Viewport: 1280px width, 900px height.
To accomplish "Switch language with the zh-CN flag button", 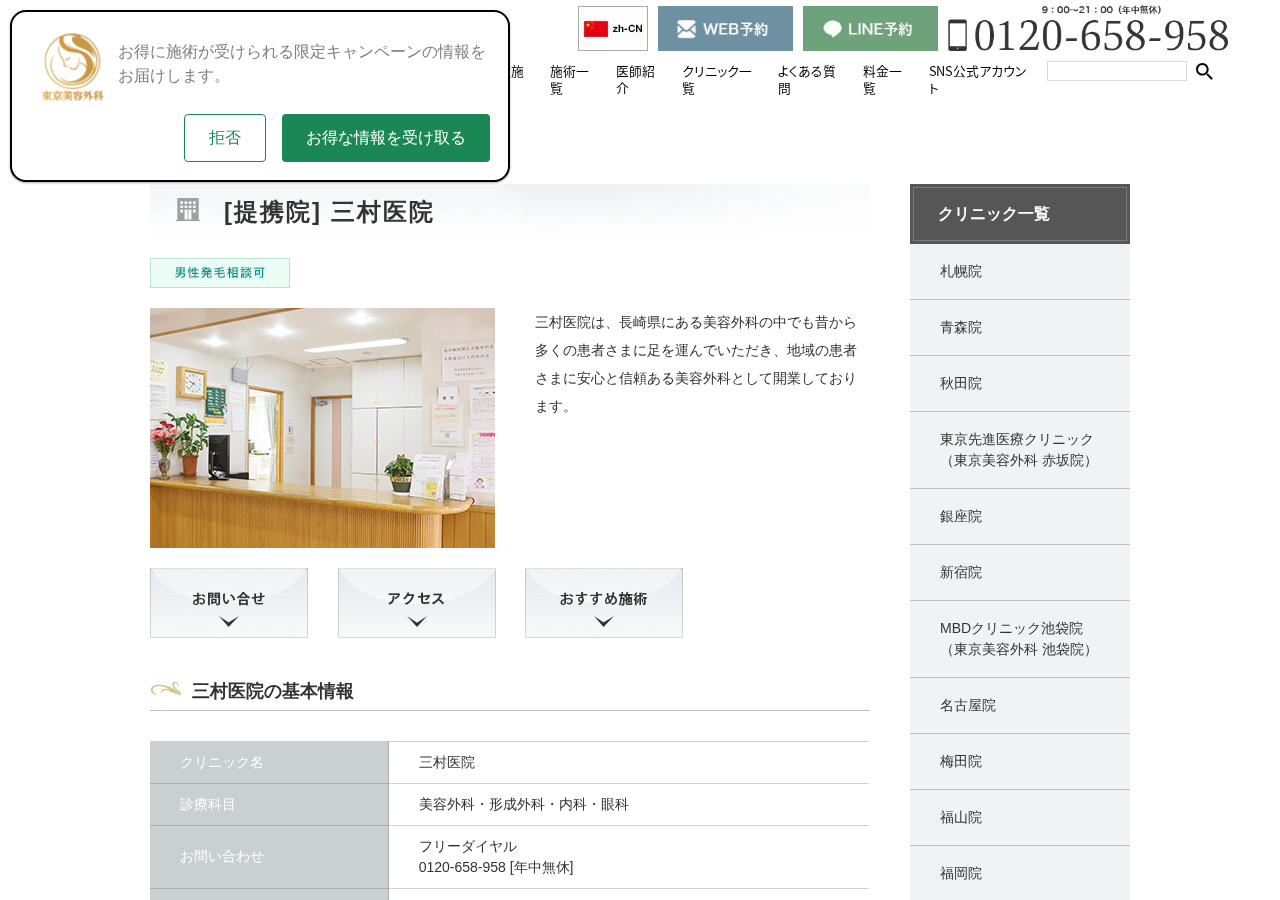I will click(613, 29).
